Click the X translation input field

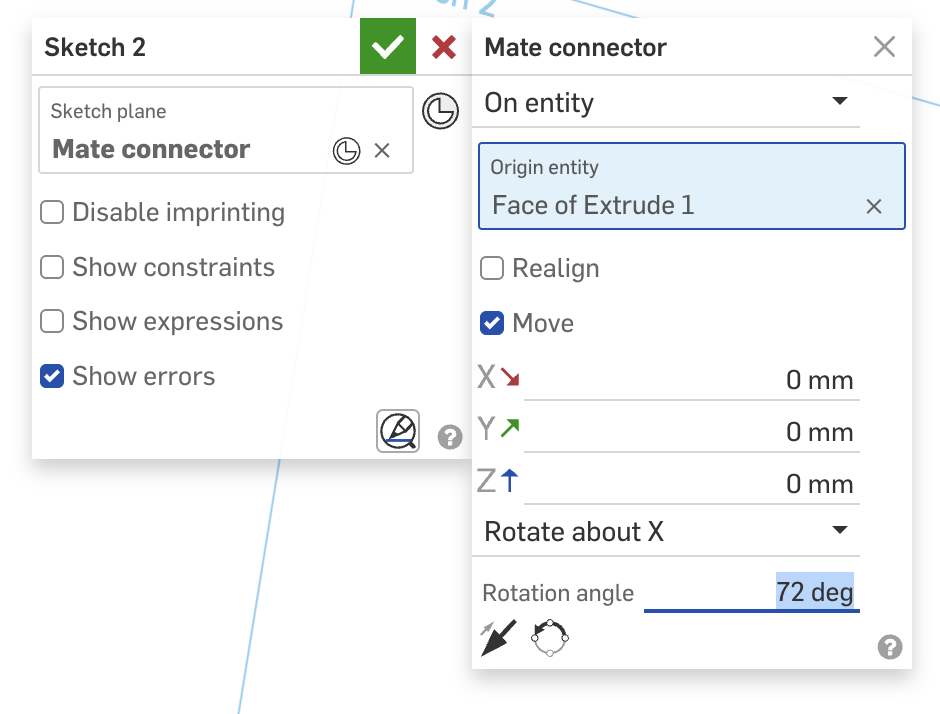point(690,380)
